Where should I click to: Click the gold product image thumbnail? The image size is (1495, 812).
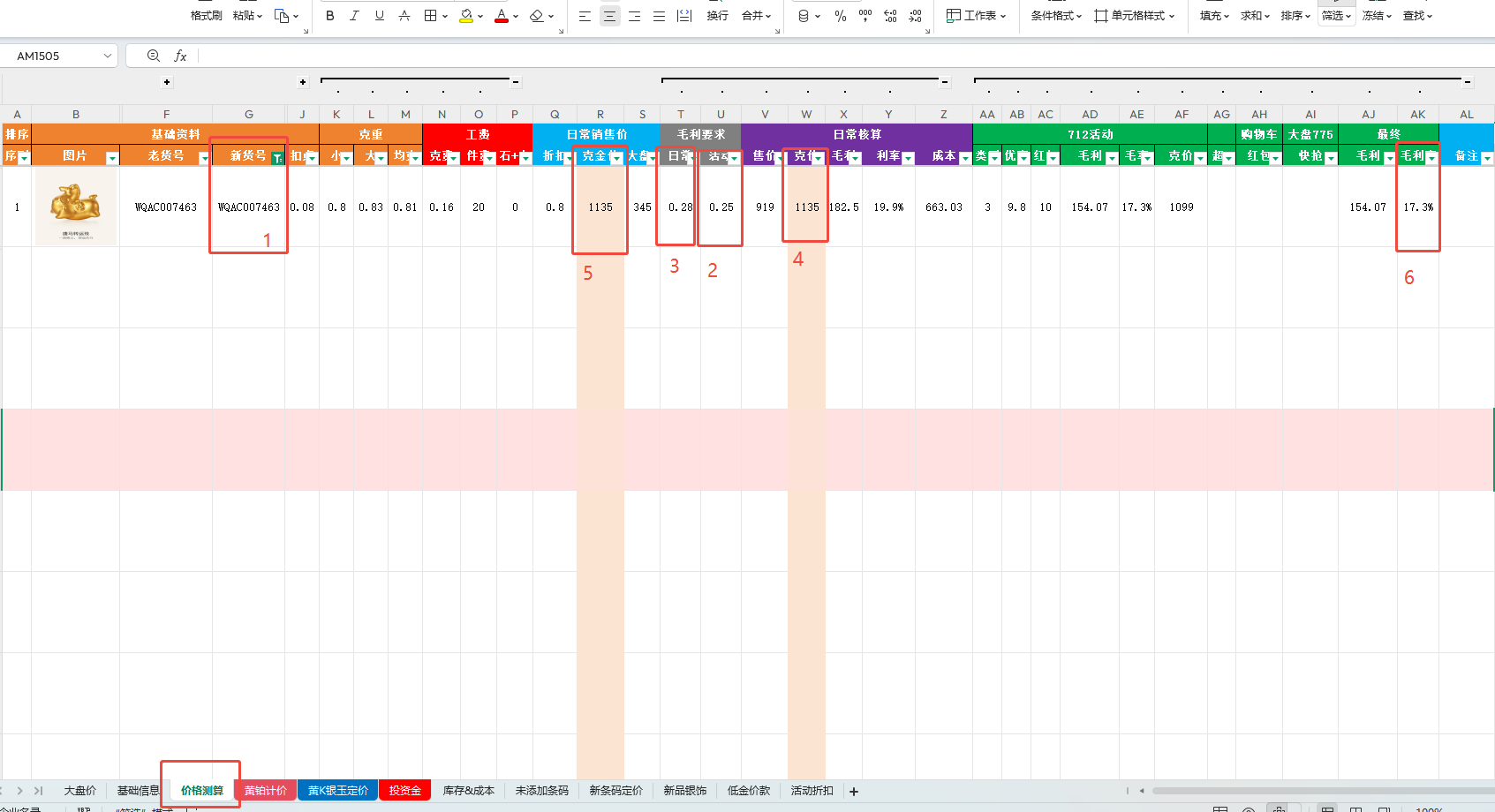tap(75, 207)
